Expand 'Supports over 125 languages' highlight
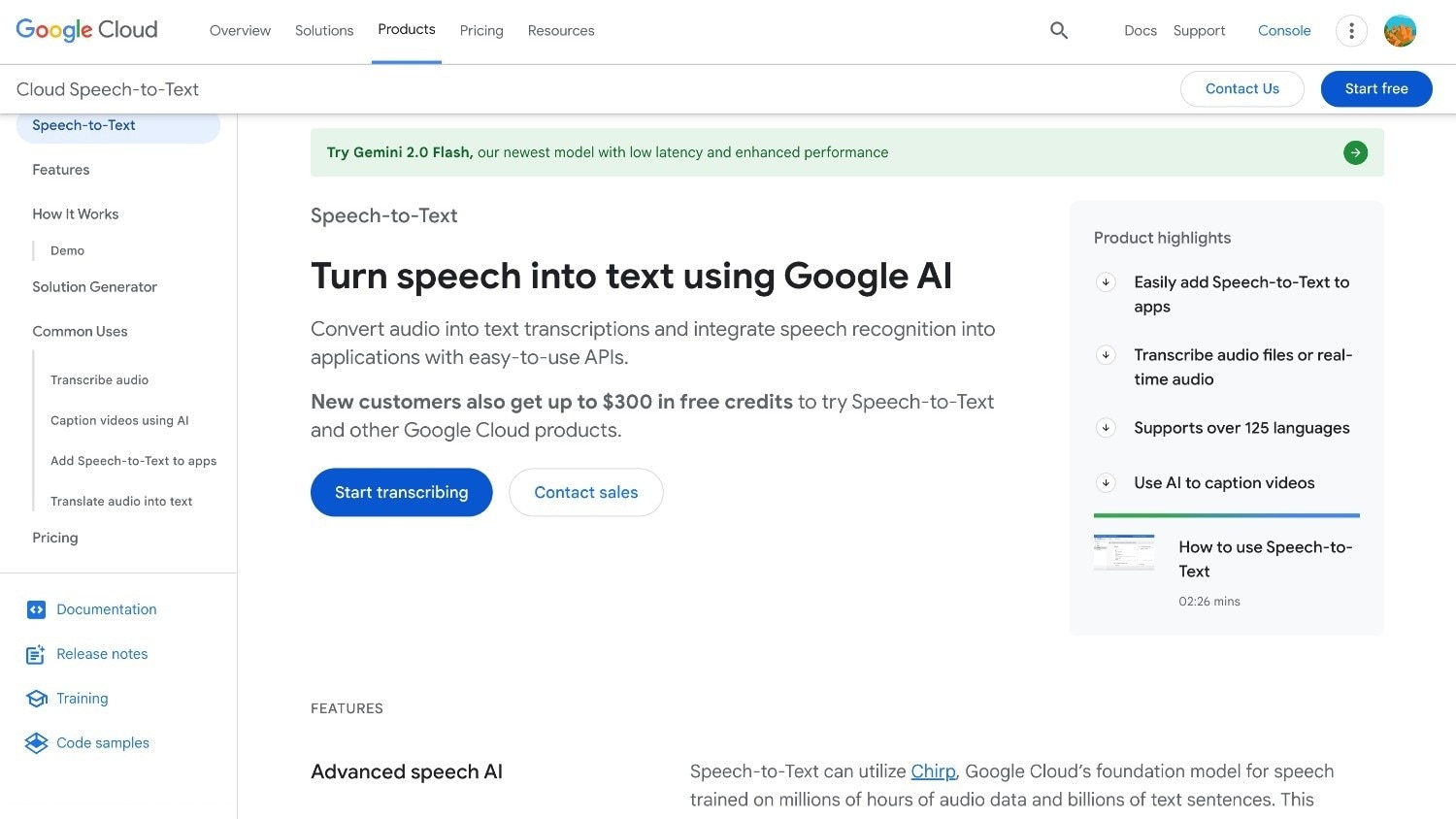This screenshot has width=1456, height=819. 1106,428
